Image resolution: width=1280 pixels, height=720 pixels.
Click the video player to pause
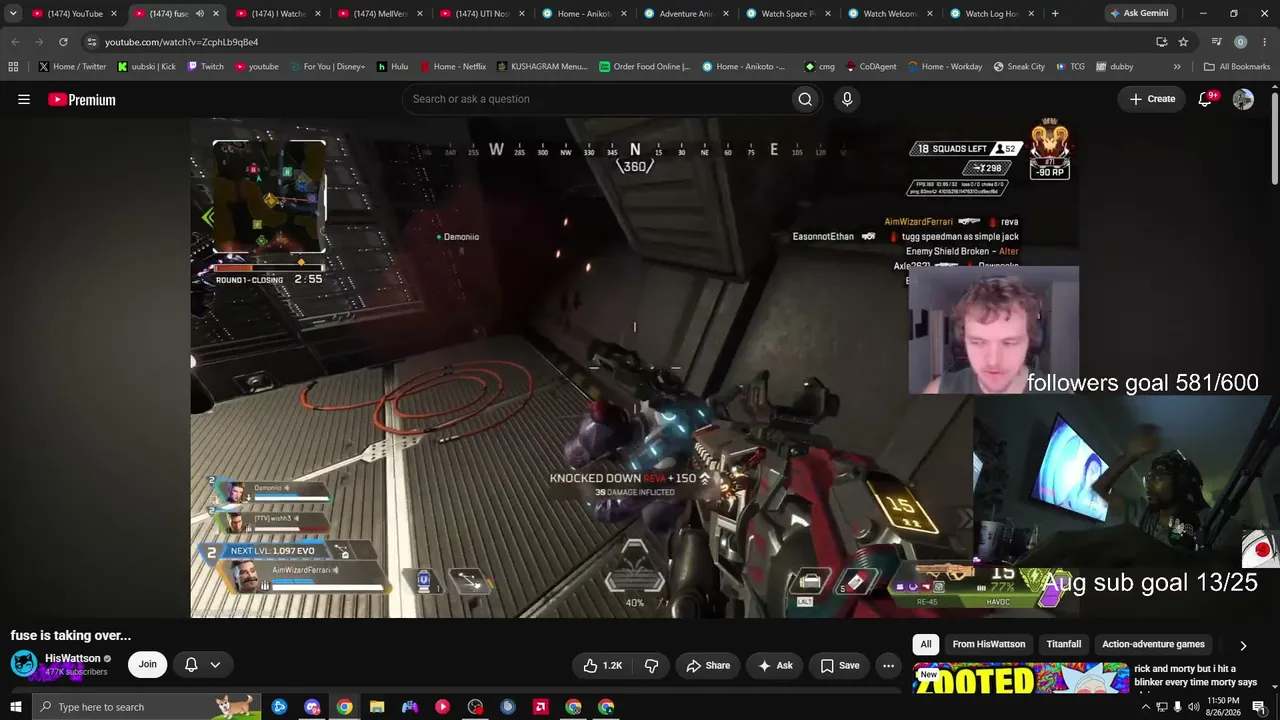pos(634,368)
